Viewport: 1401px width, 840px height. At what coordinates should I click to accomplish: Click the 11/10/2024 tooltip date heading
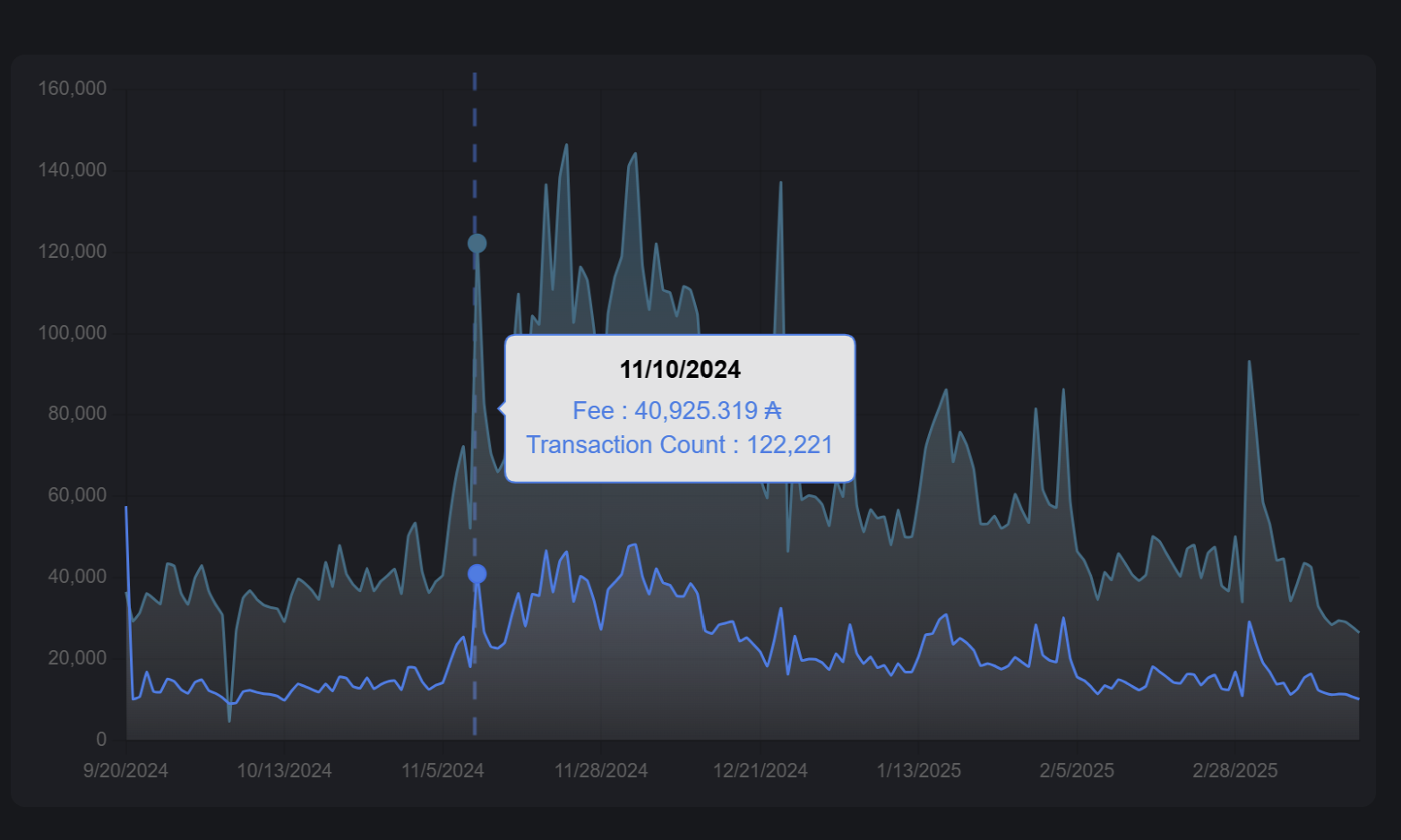[x=680, y=370]
